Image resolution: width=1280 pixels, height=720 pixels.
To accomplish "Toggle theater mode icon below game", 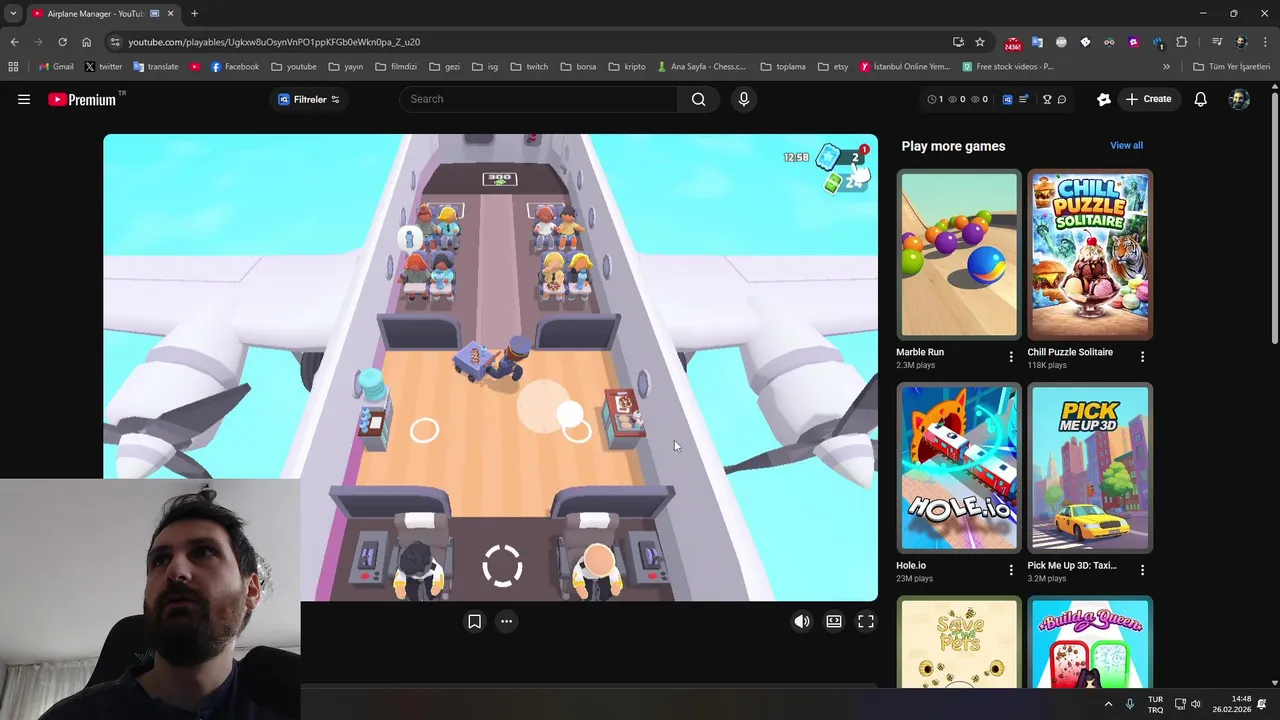I will [834, 621].
